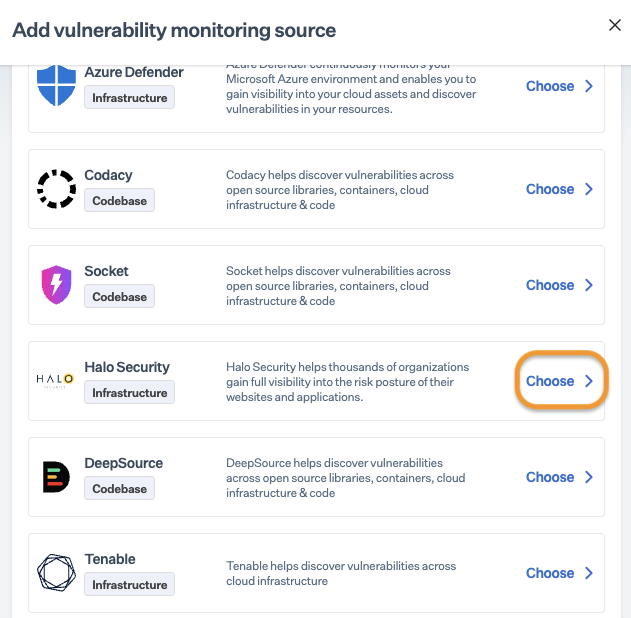
Task: Choose Azure Defender as source
Action: pyautogui.click(x=559, y=86)
